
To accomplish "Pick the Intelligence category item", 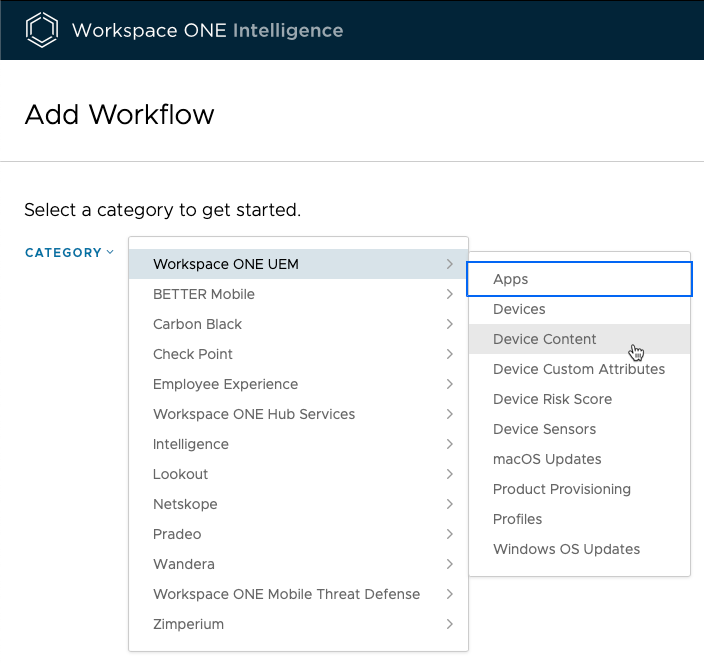I will point(191,444).
